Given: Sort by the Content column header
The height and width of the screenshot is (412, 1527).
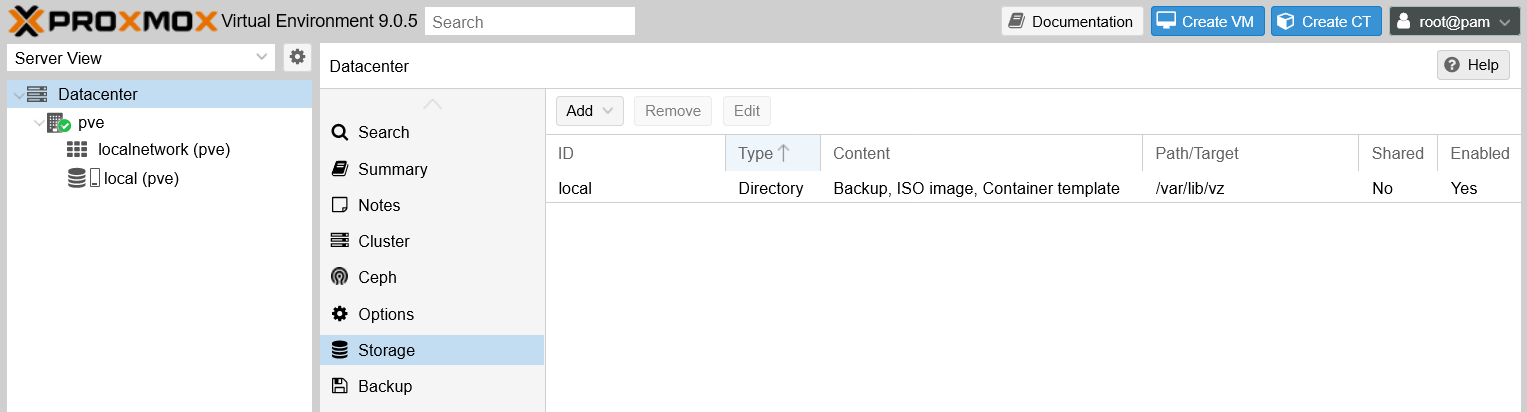Looking at the screenshot, I should click(x=981, y=153).
